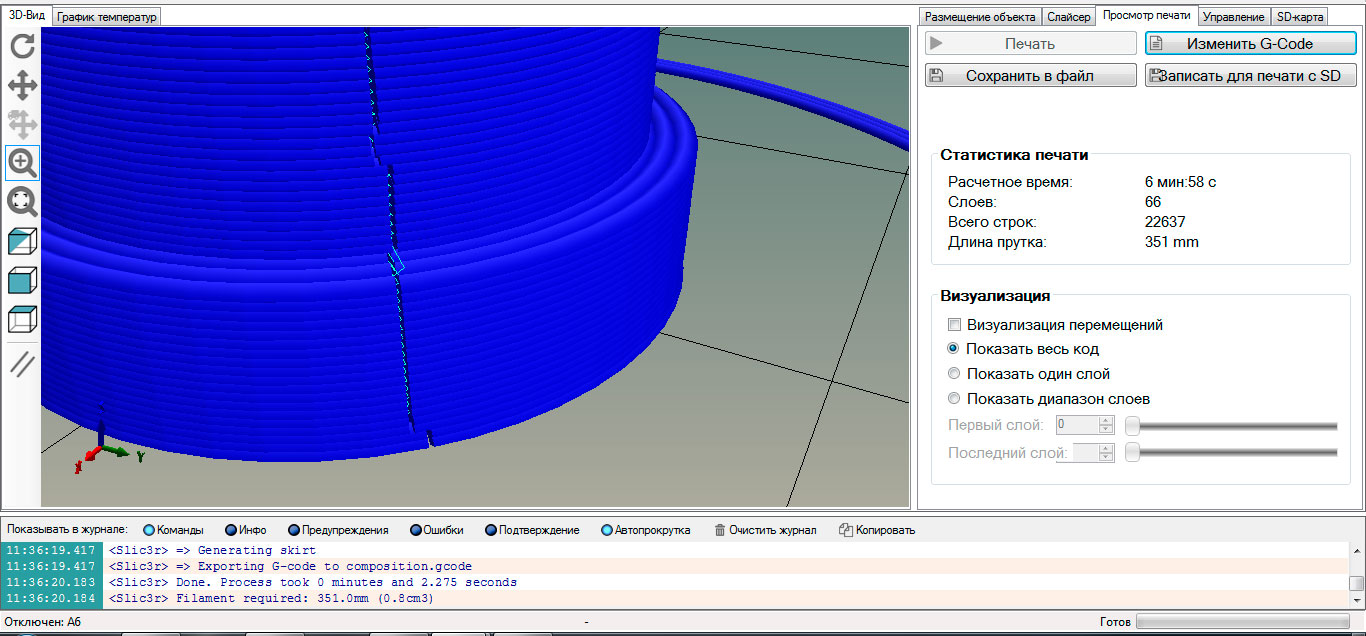Click the log panel vertical scrollbar

coord(1356,582)
